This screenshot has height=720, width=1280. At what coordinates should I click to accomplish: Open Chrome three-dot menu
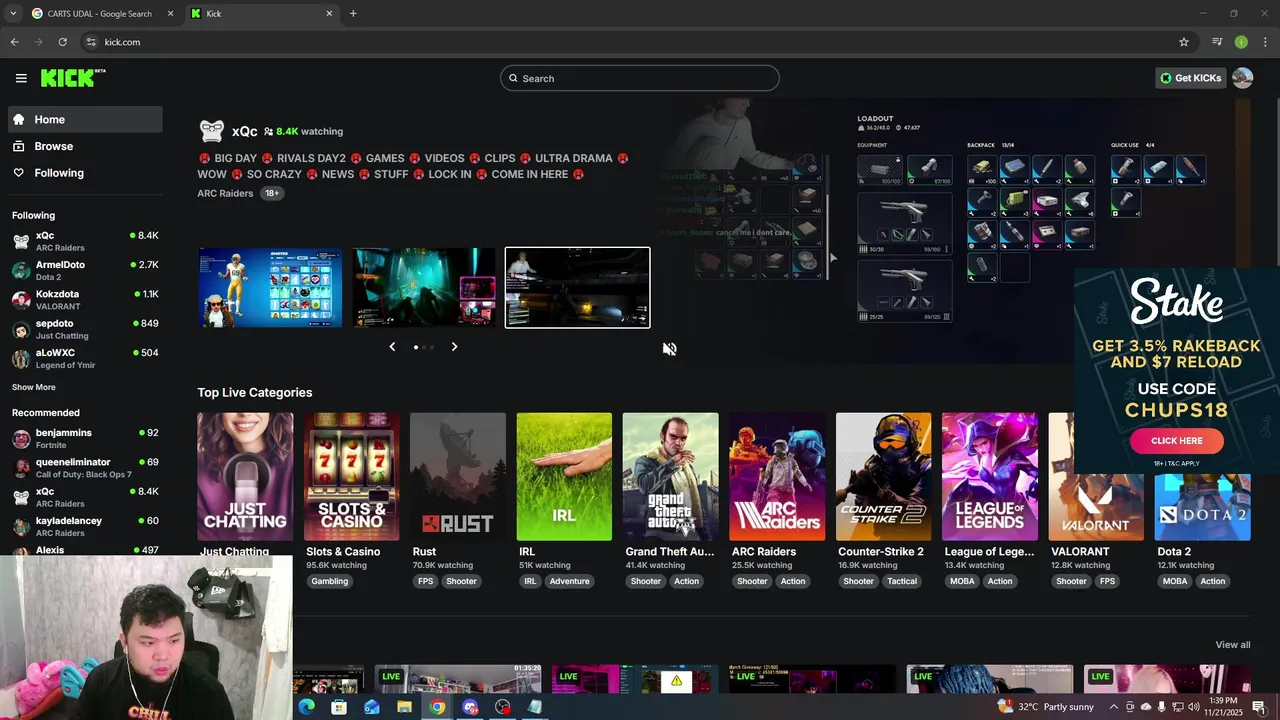coord(1265,42)
